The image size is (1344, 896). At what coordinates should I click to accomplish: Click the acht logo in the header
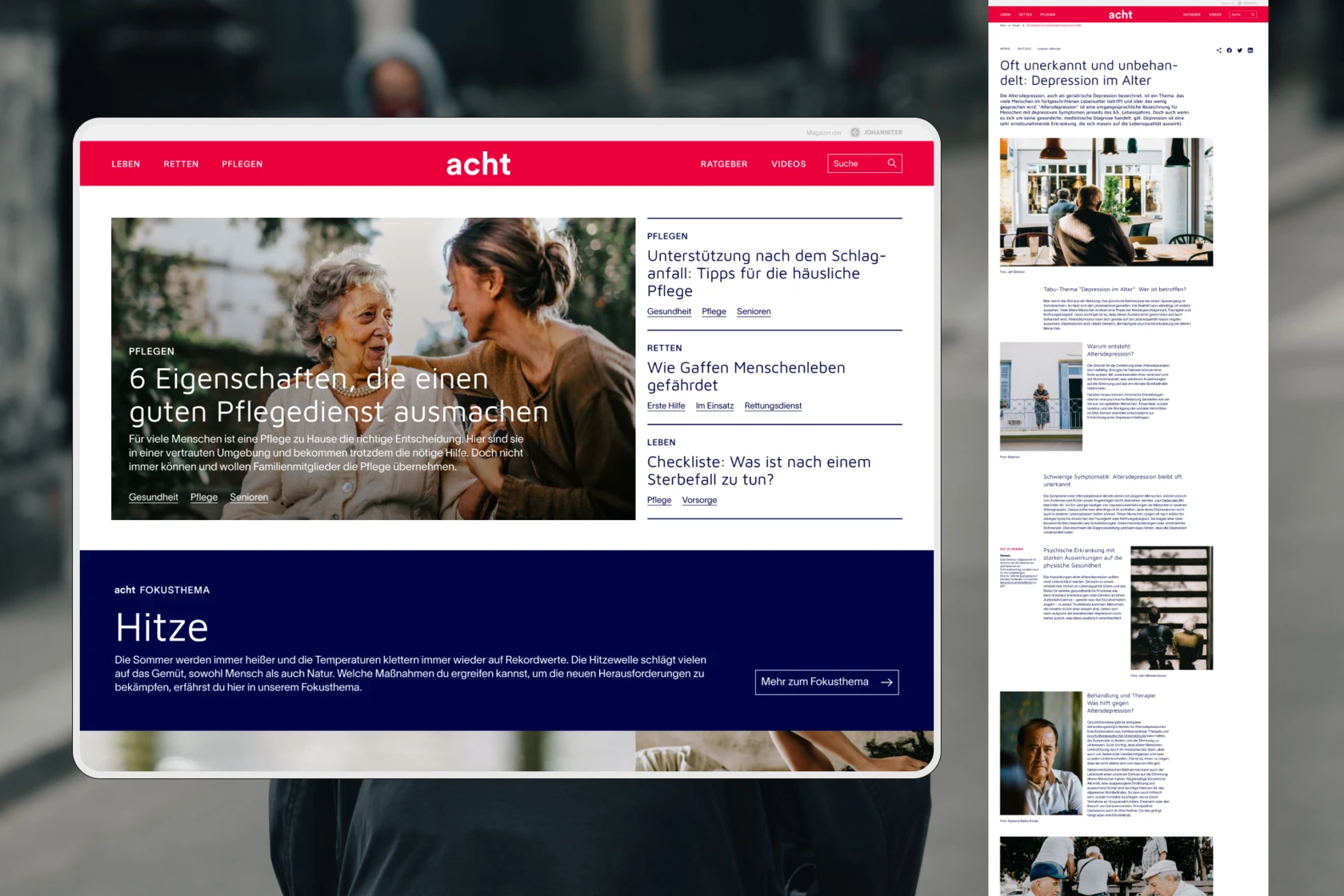click(x=478, y=163)
